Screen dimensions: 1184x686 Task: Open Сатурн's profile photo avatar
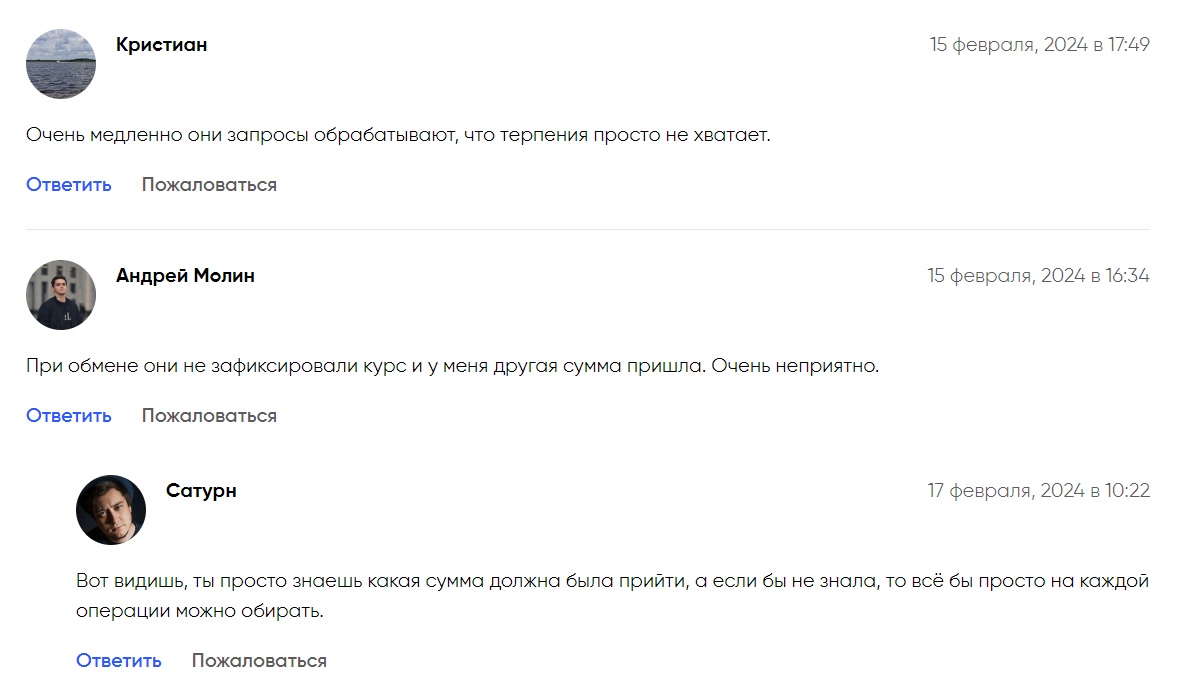111,510
